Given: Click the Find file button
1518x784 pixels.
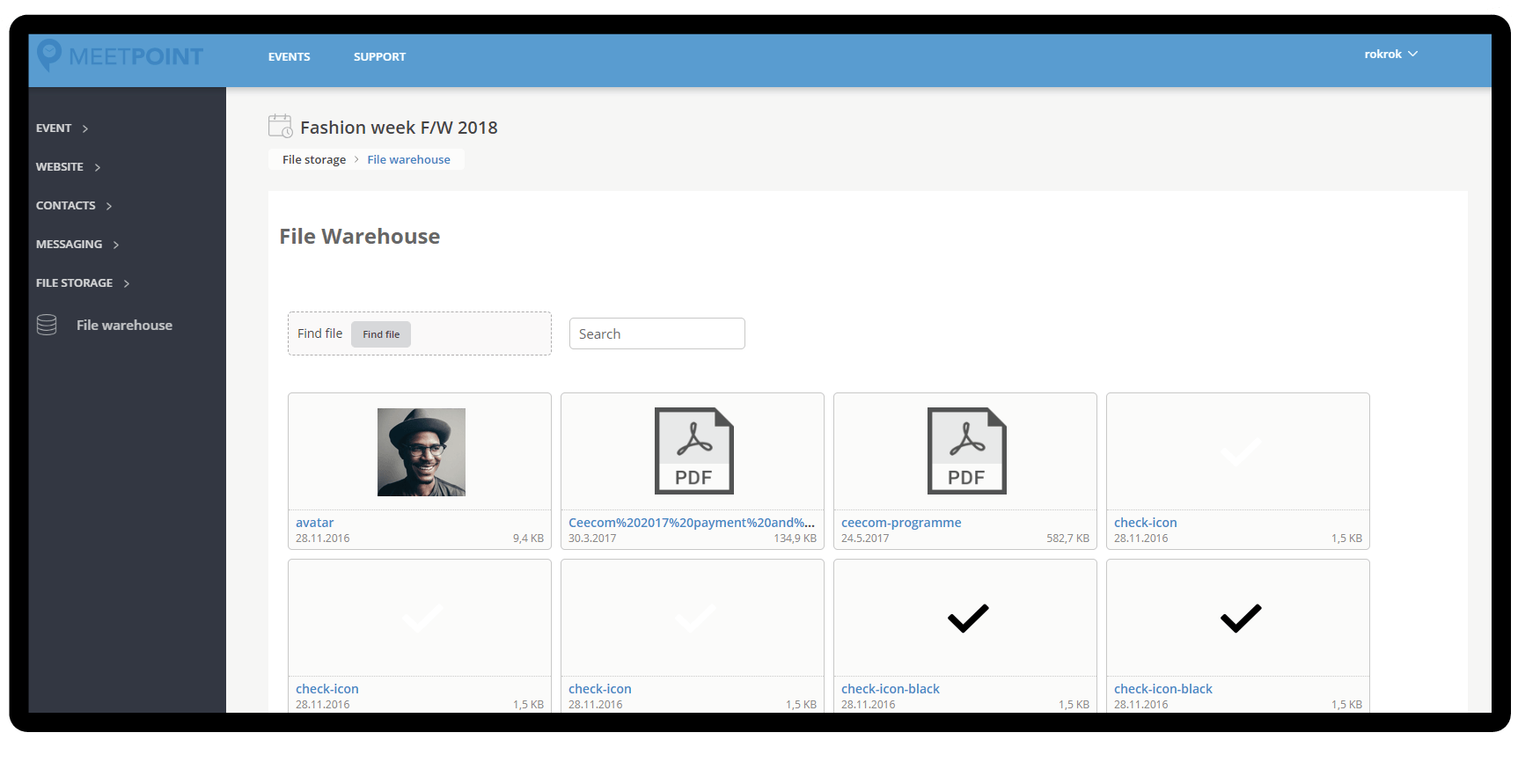Looking at the screenshot, I should pos(381,334).
